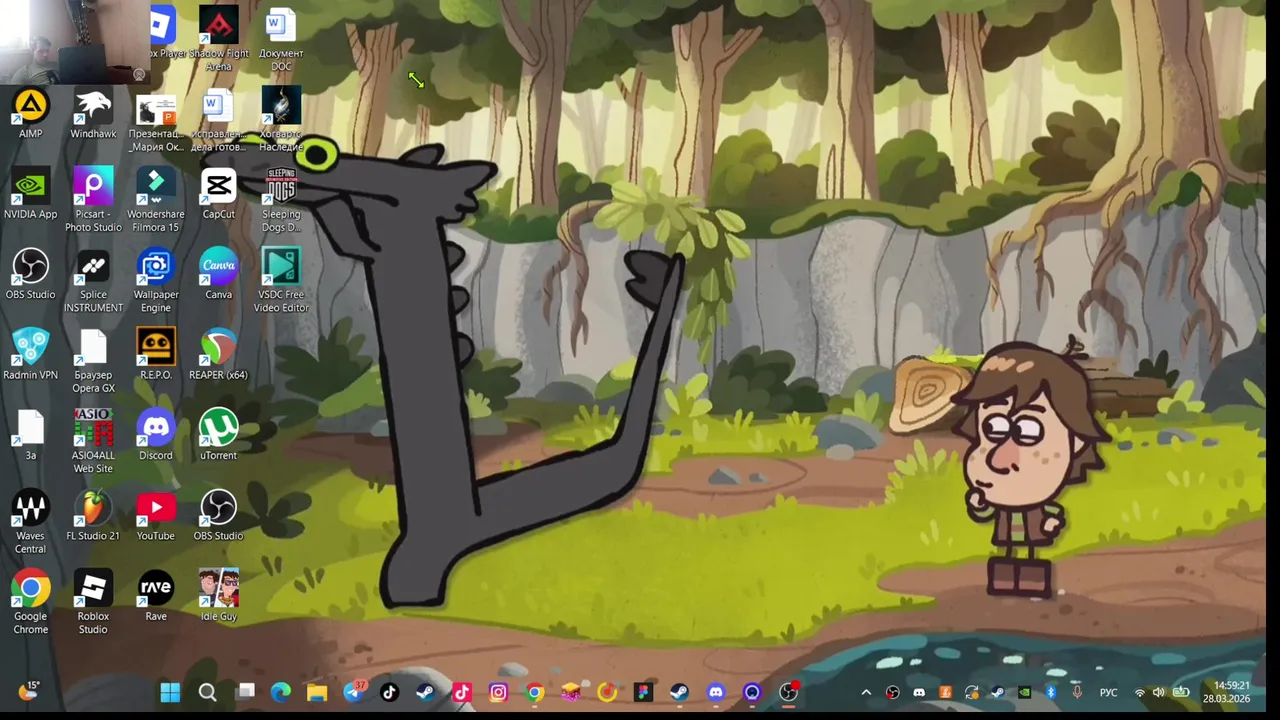Open FL Studio 21 shortcut
This screenshot has height=720, width=1280.
93,516
